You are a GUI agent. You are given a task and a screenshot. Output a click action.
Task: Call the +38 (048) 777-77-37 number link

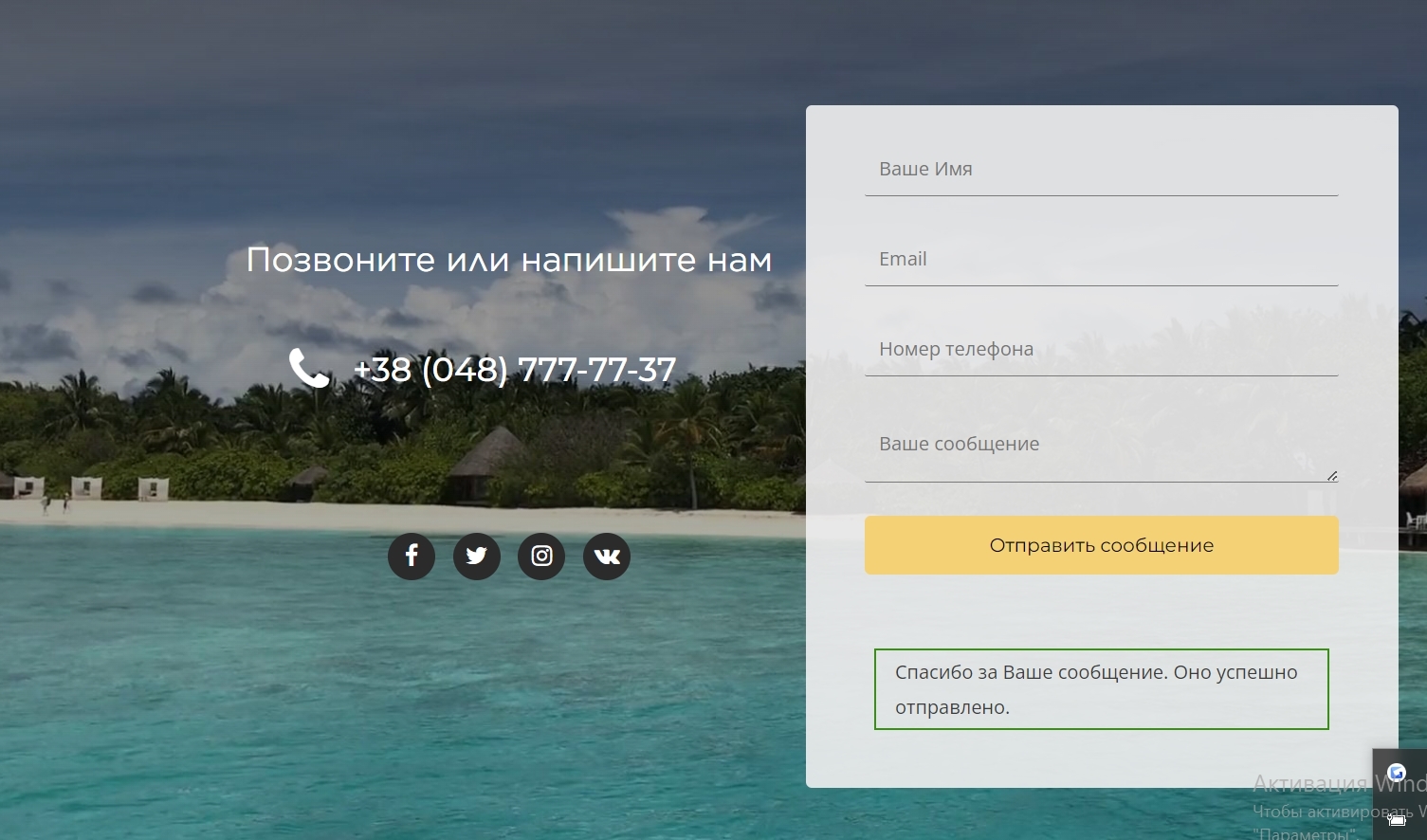515,369
